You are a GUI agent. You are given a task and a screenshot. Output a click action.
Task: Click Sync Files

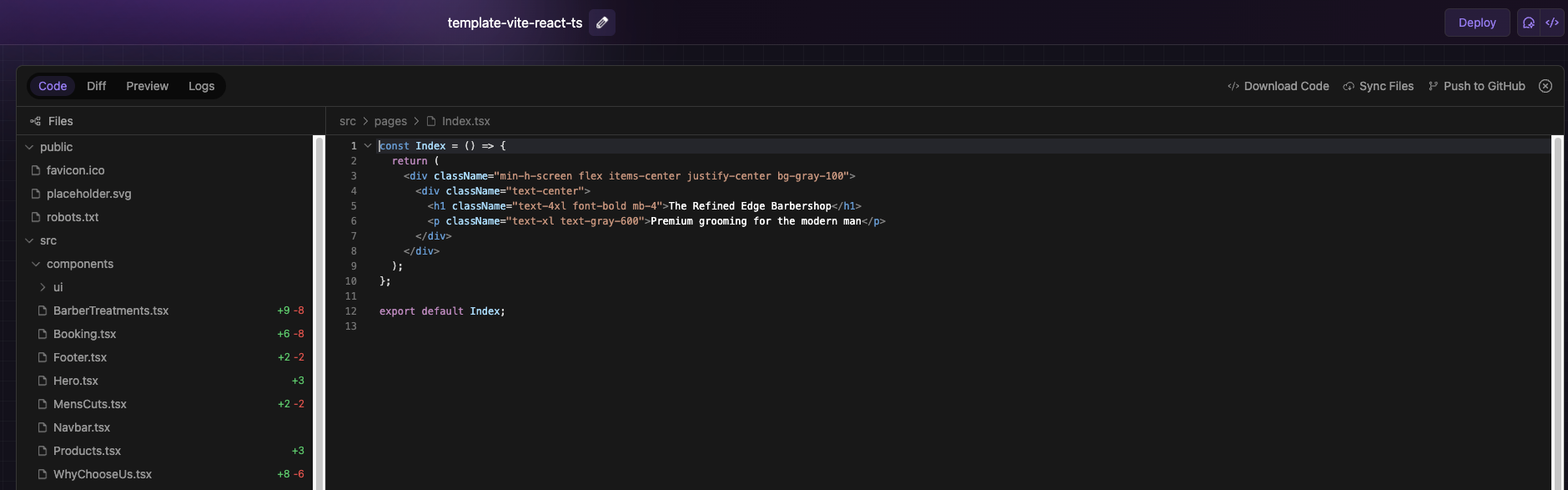point(1378,86)
